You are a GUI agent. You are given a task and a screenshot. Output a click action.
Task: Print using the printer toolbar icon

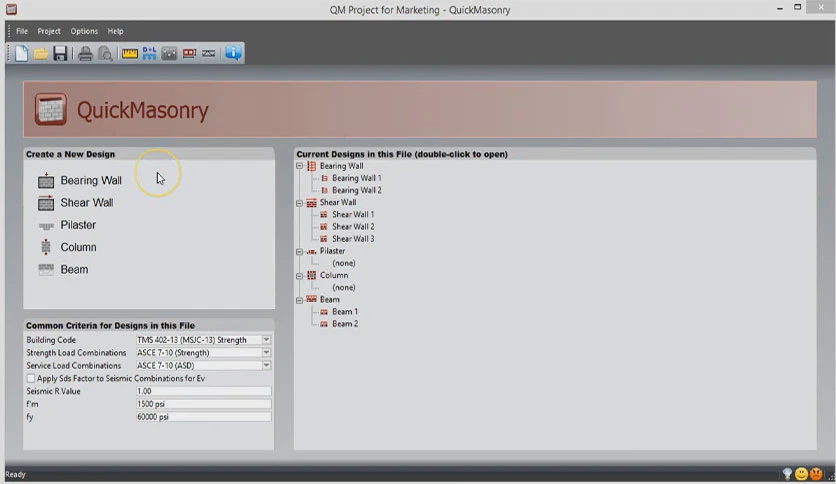click(x=85, y=53)
